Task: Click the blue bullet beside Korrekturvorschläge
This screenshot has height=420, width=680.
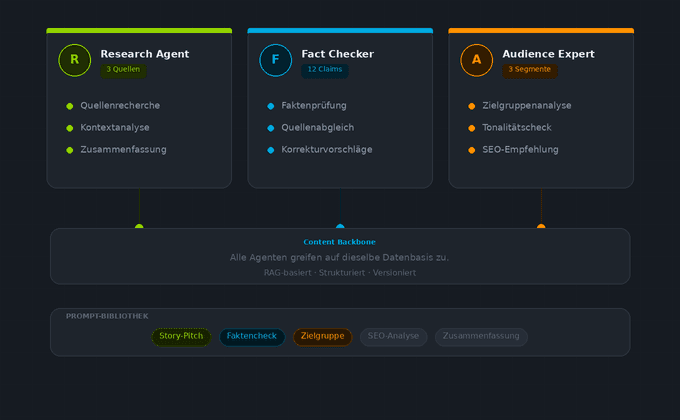Action: (271, 150)
